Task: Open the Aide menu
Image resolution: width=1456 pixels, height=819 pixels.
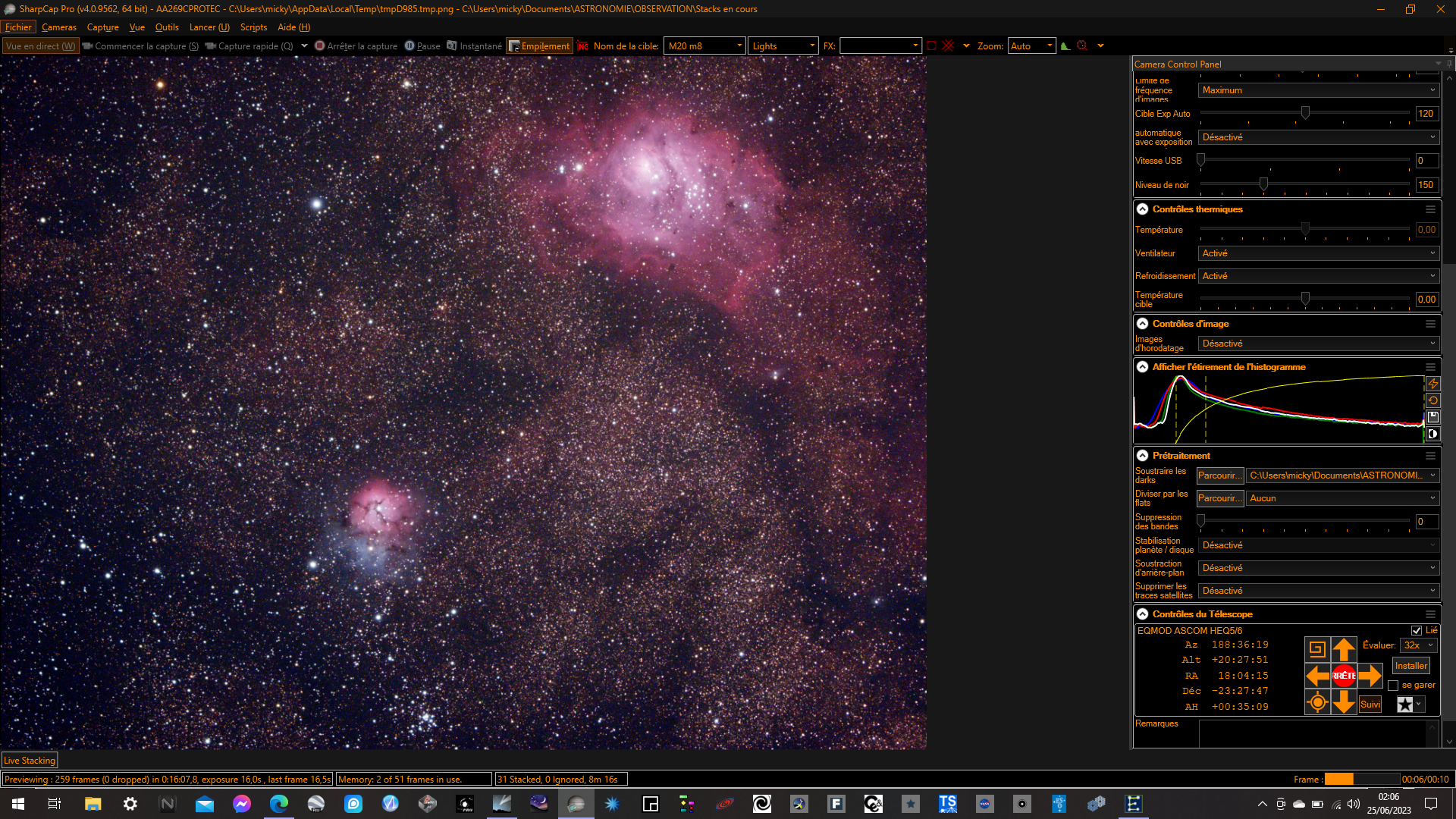Action: [x=293, y=27]
